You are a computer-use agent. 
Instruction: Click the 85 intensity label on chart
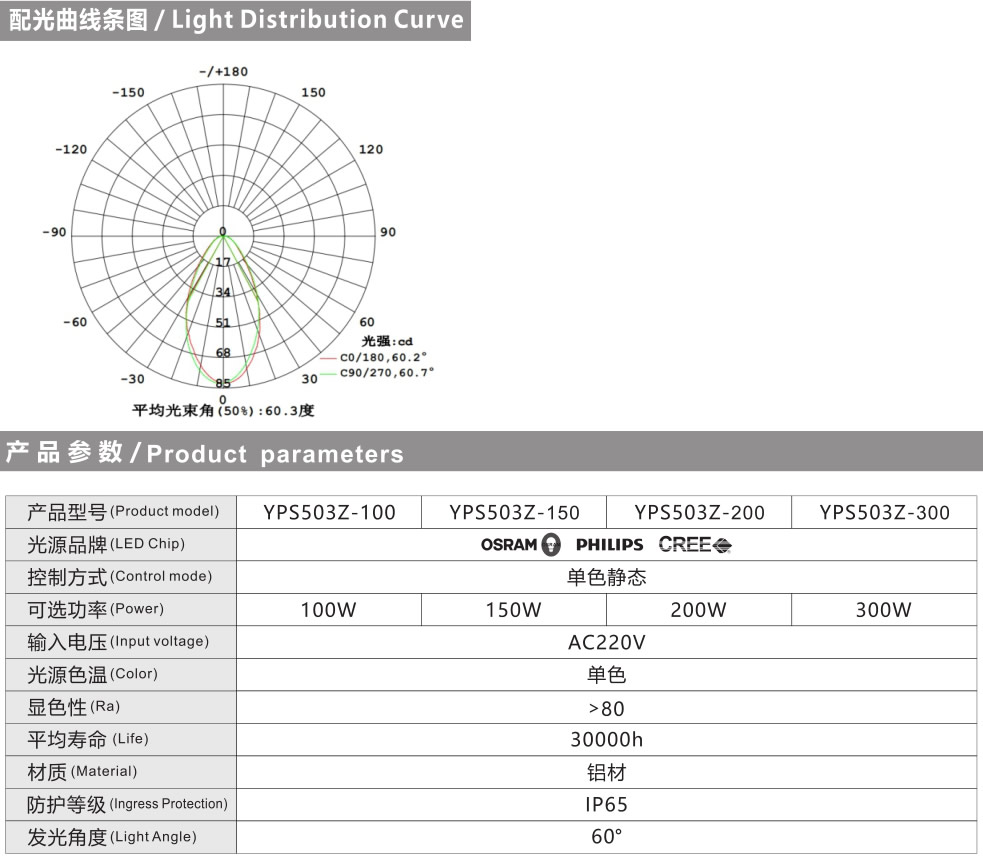(x=223, y=384)
